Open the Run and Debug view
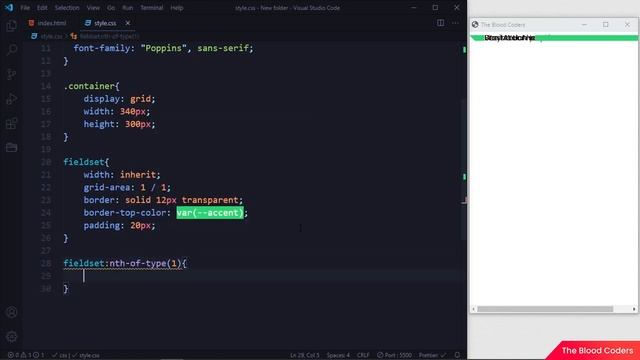The image size is (640, 360). click(11, 99)
